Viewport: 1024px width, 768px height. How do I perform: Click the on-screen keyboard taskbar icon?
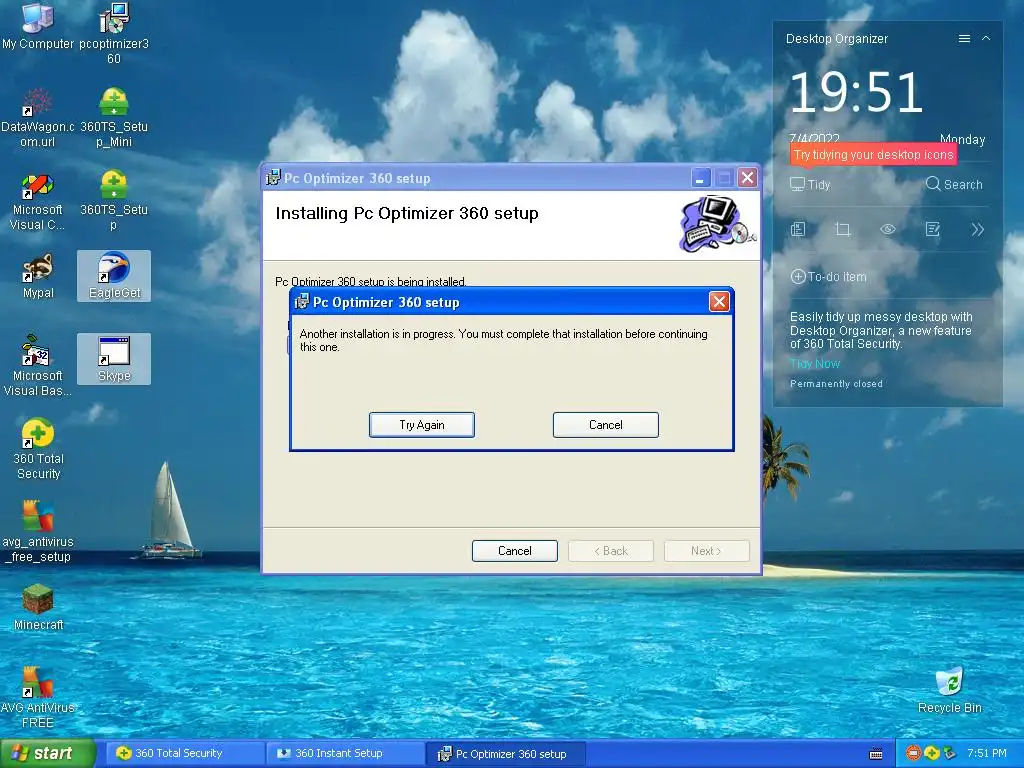[x=876, y=754]
